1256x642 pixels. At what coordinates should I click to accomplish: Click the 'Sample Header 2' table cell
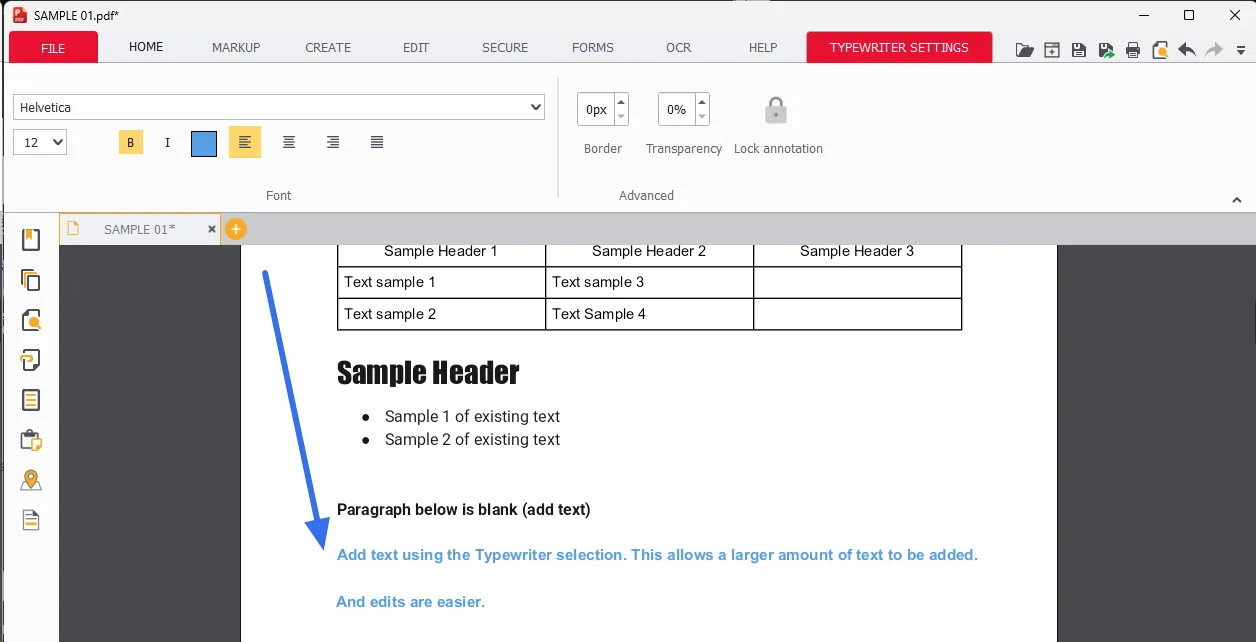tap(649, 251)
